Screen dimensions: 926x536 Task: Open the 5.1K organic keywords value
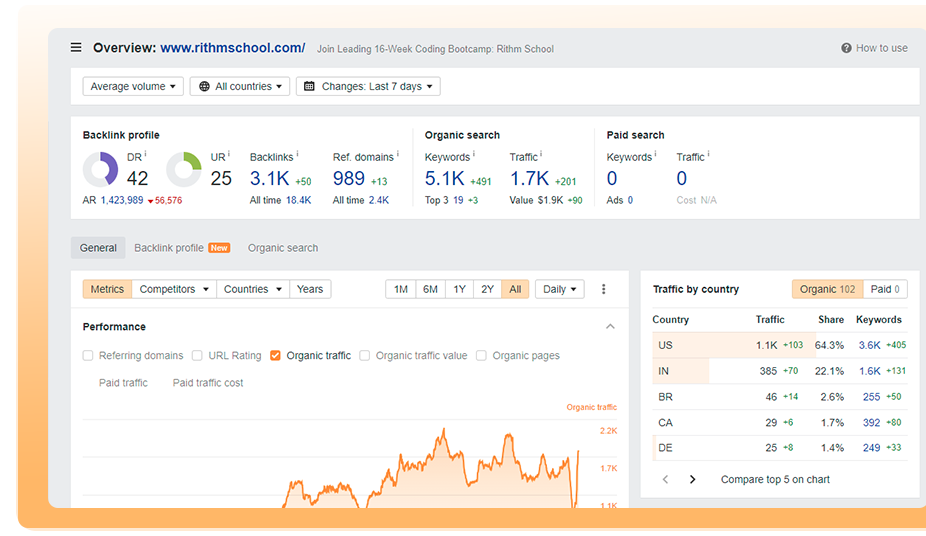(445, 178)
